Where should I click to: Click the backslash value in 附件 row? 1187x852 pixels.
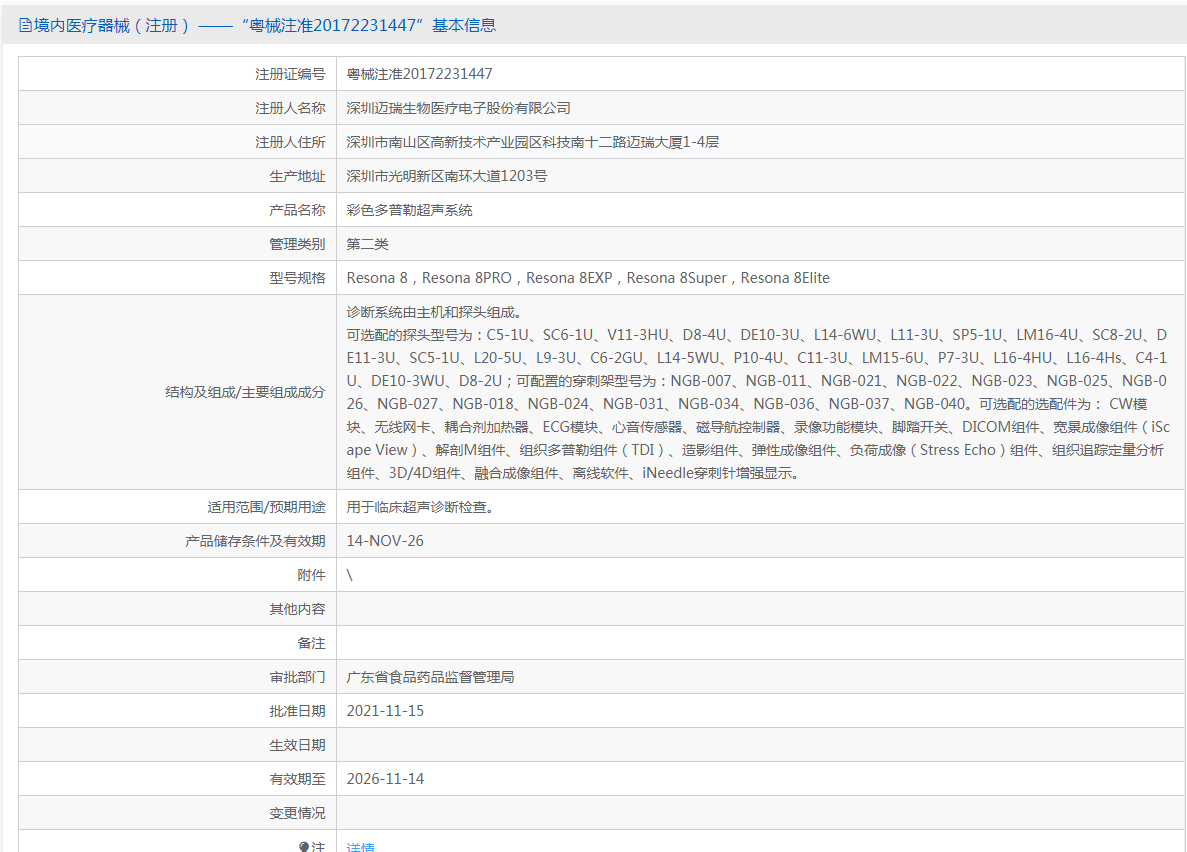350,575
